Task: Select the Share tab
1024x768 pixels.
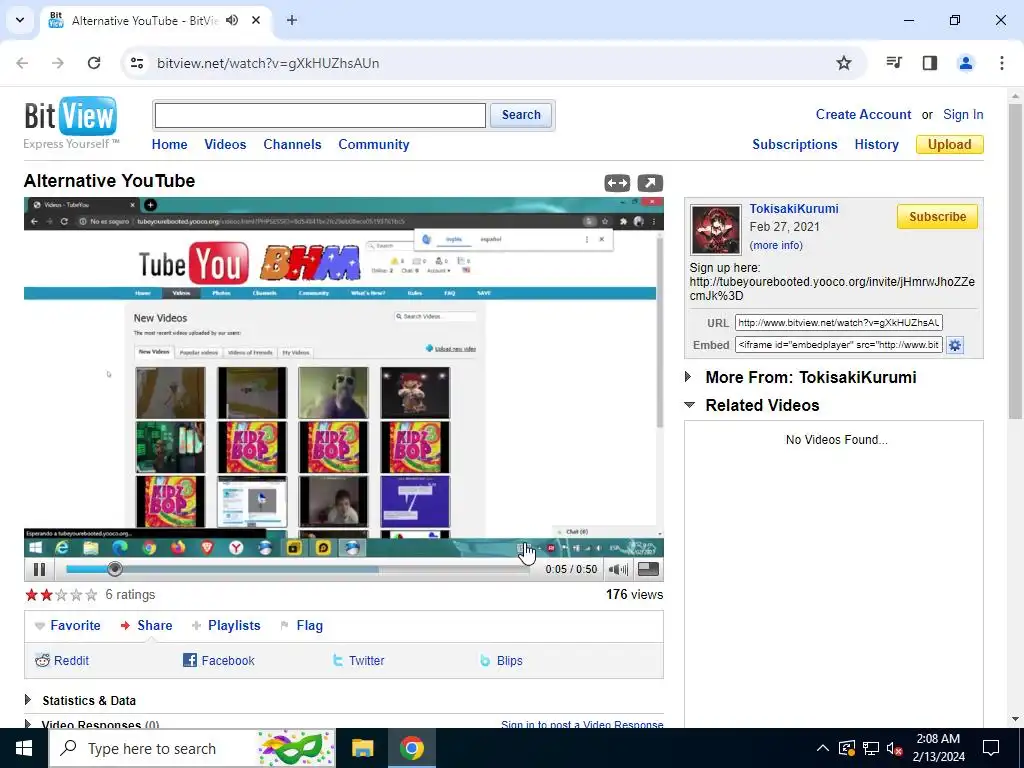Action: click(146, 625)
